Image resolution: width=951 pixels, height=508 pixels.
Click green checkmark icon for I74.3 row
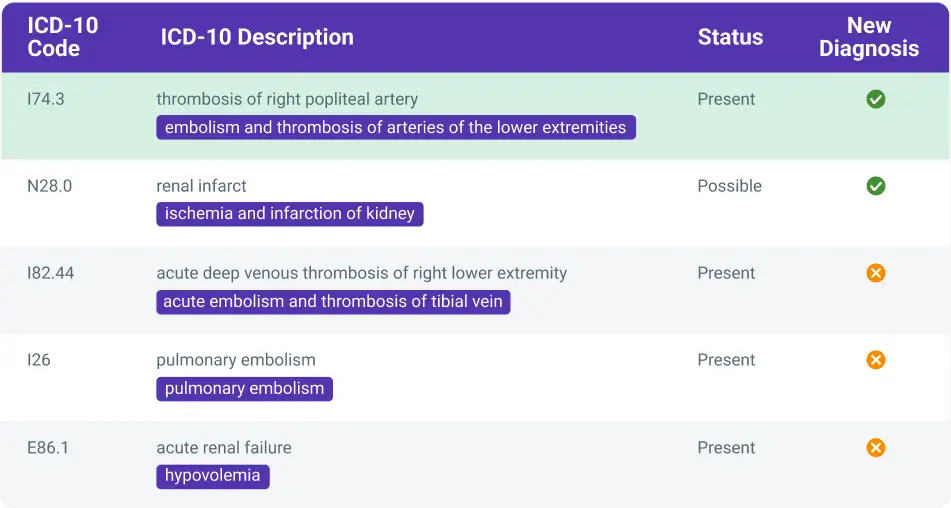[875, 99]
